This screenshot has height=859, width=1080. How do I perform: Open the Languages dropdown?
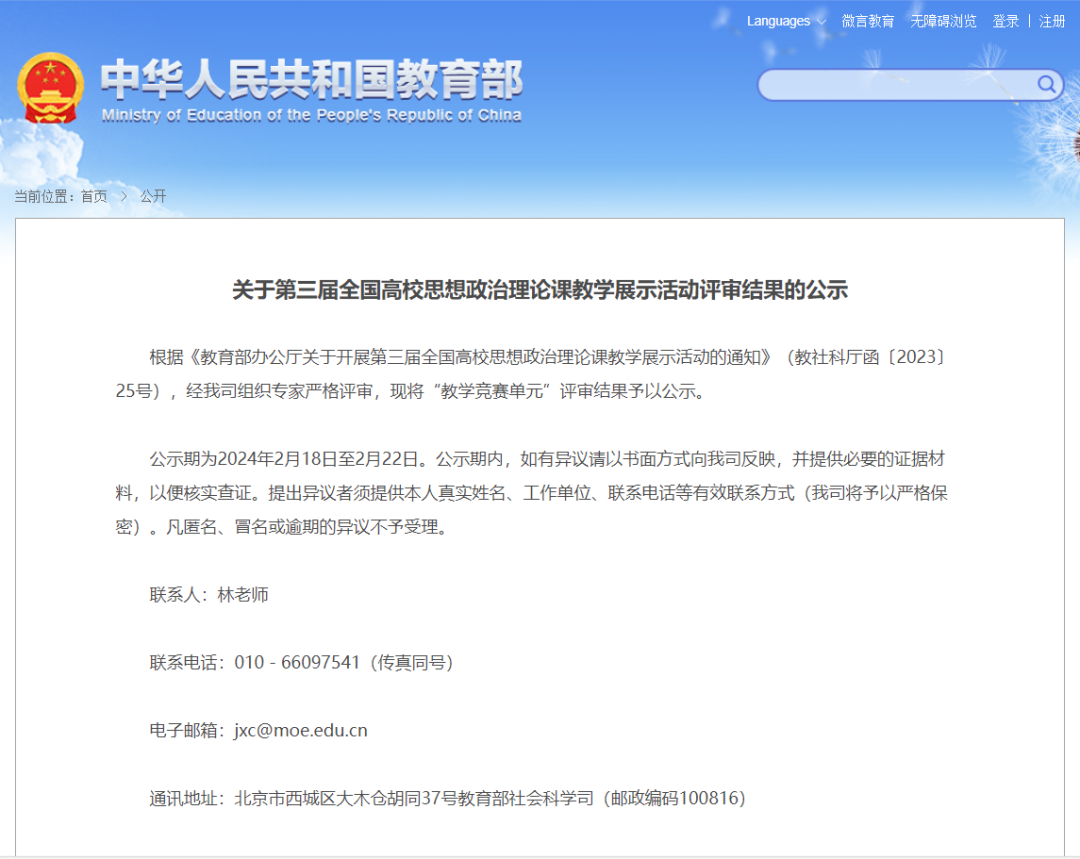pos(786,21)
